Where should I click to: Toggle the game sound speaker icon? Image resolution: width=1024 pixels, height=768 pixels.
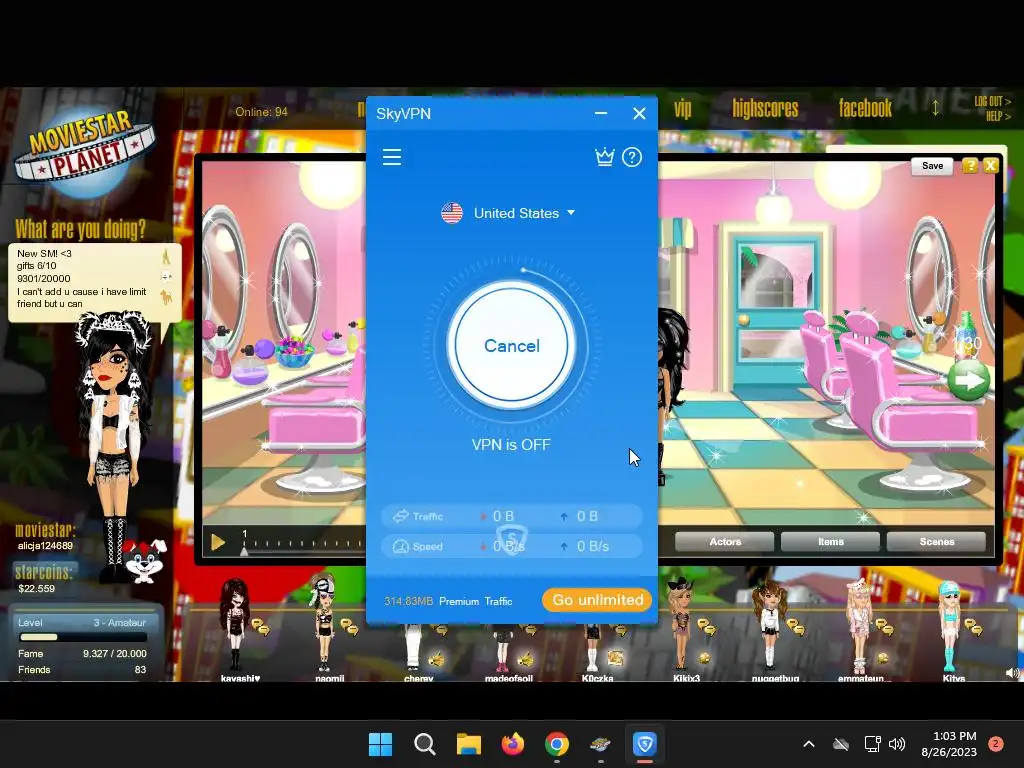1012,673
